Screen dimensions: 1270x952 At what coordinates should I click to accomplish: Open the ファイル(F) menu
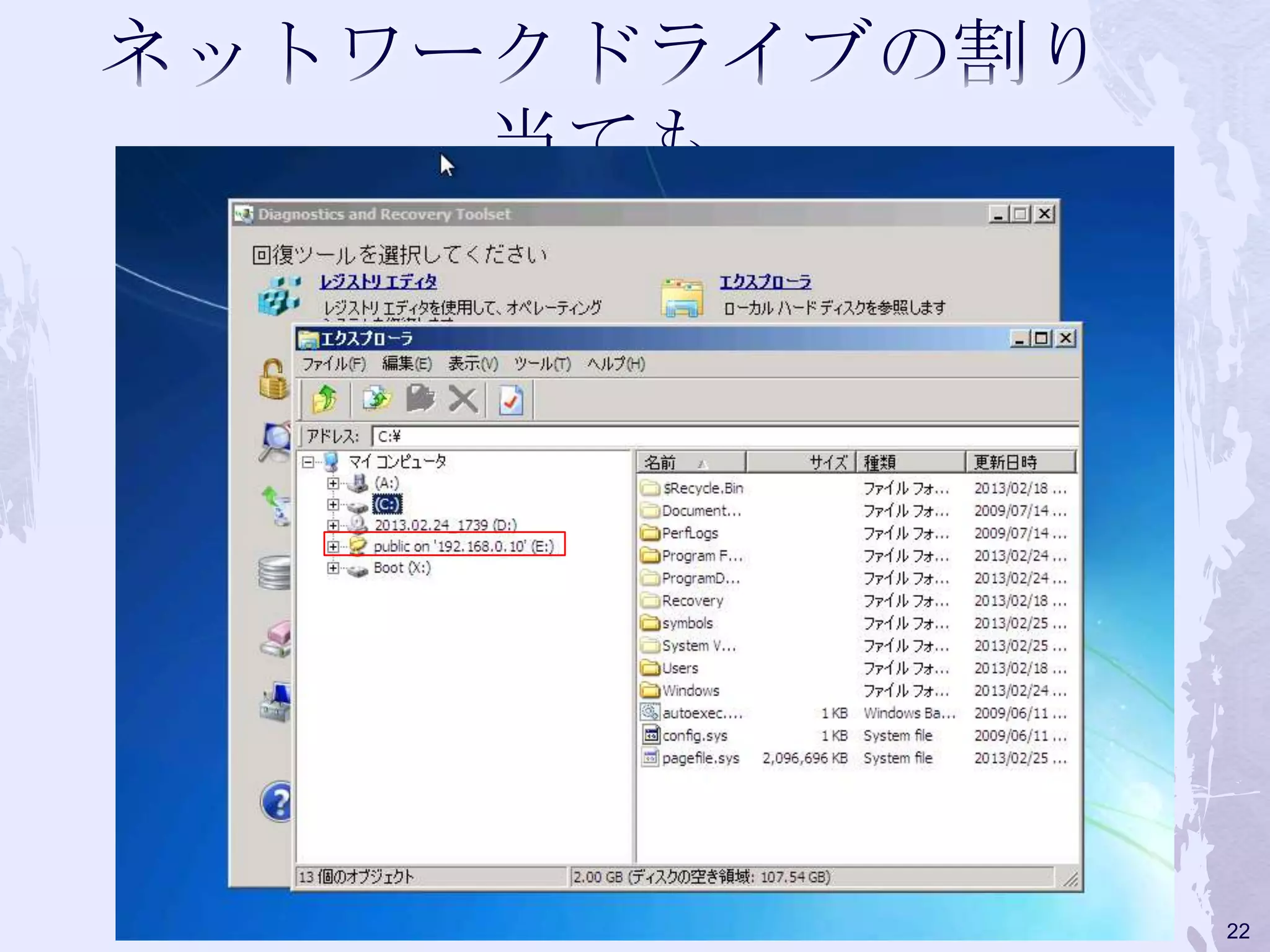tap(333, 364)
